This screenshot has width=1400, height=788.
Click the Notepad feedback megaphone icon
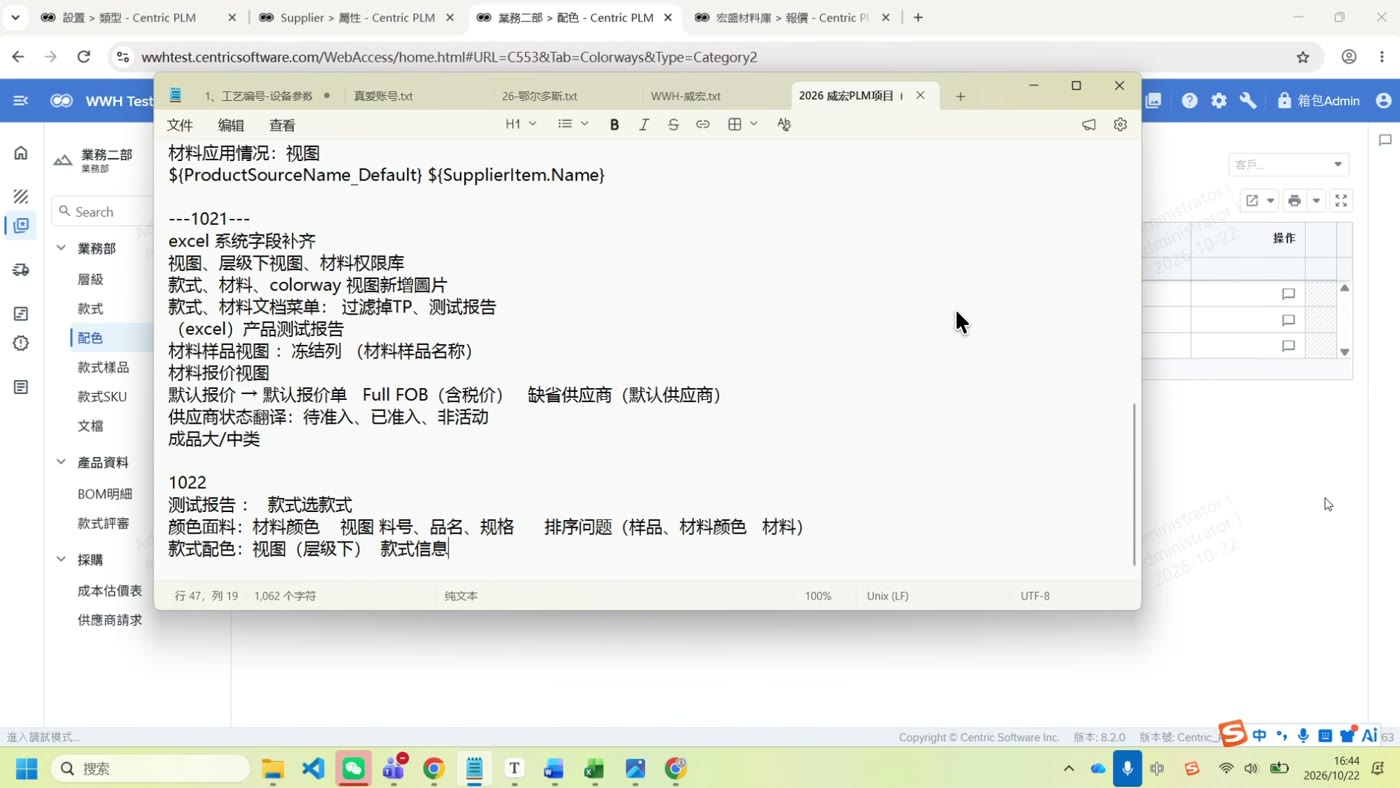pyautogui.click(x=1089, y=125)
